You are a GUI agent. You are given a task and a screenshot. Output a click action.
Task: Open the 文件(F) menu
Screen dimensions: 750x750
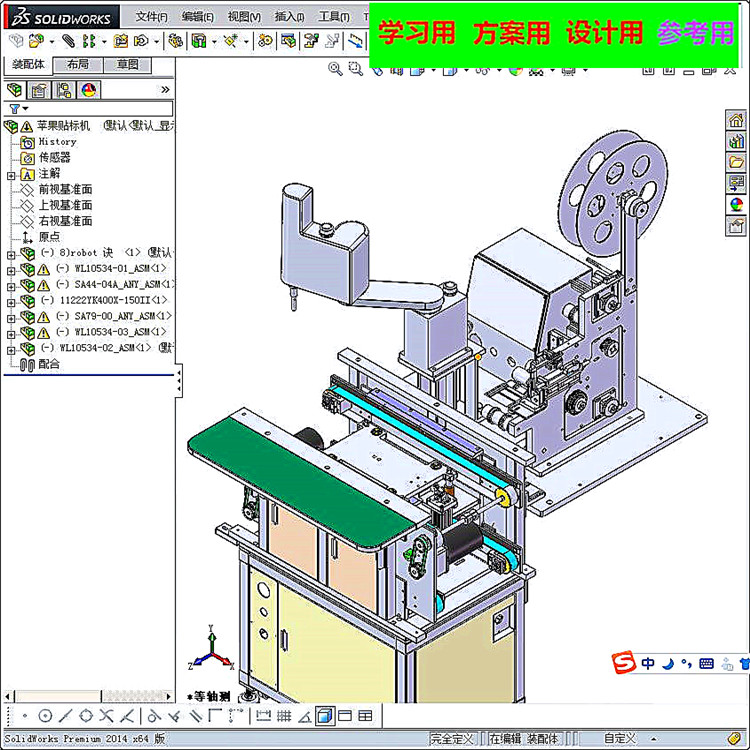(151, 17)
